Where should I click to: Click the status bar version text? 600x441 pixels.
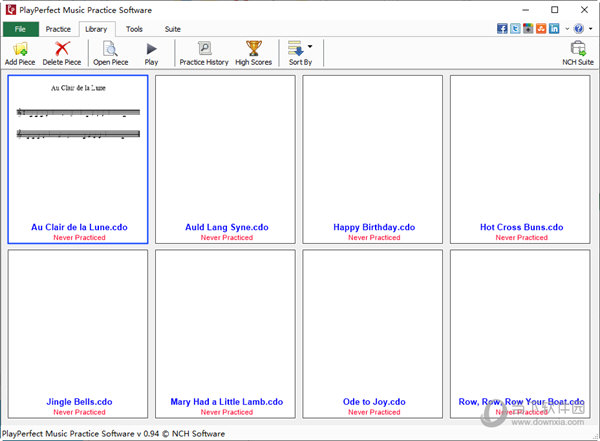[x=114, y=433]
